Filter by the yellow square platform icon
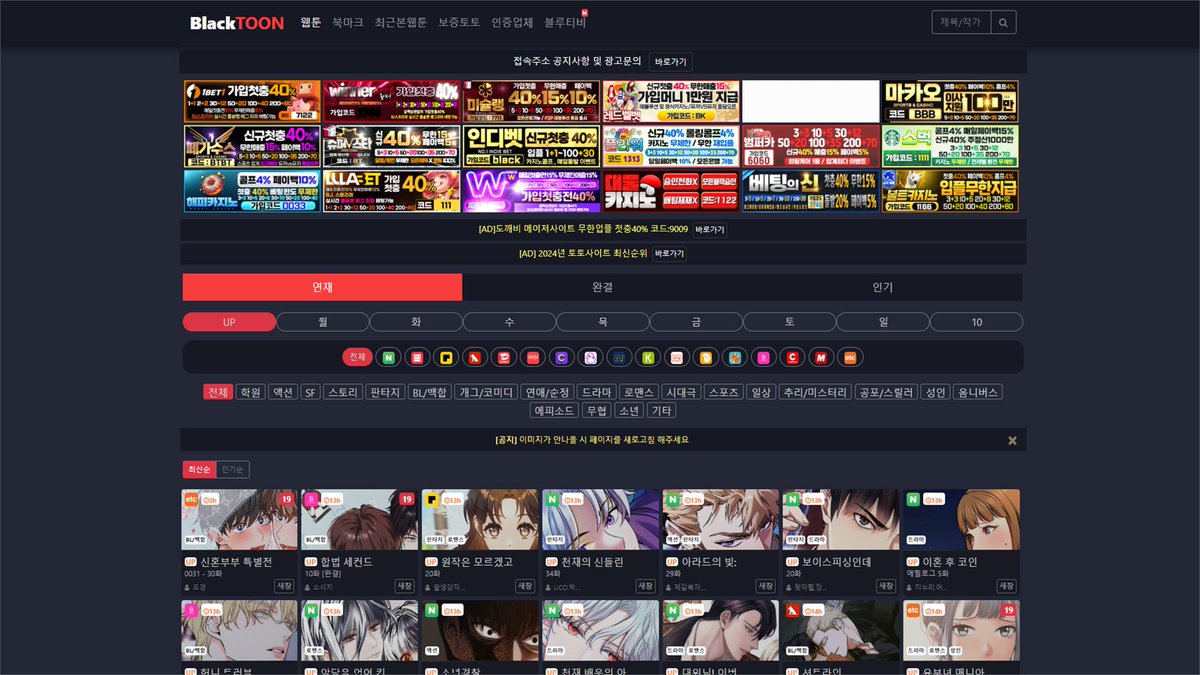 (x=446, y=357)
